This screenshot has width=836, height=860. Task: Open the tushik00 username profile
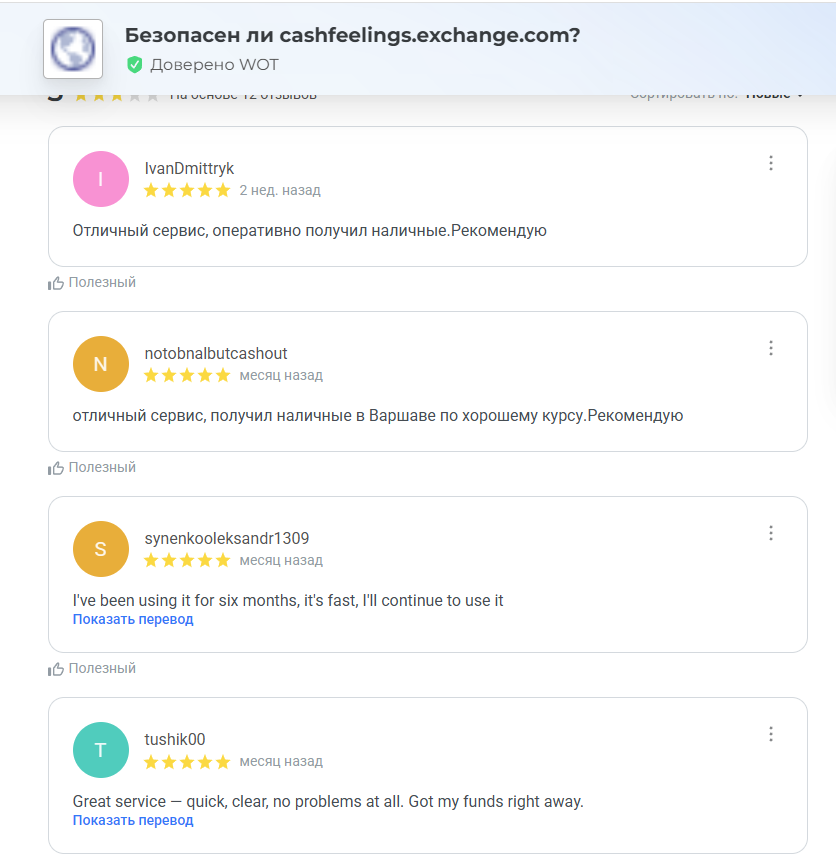coord(175,739)
